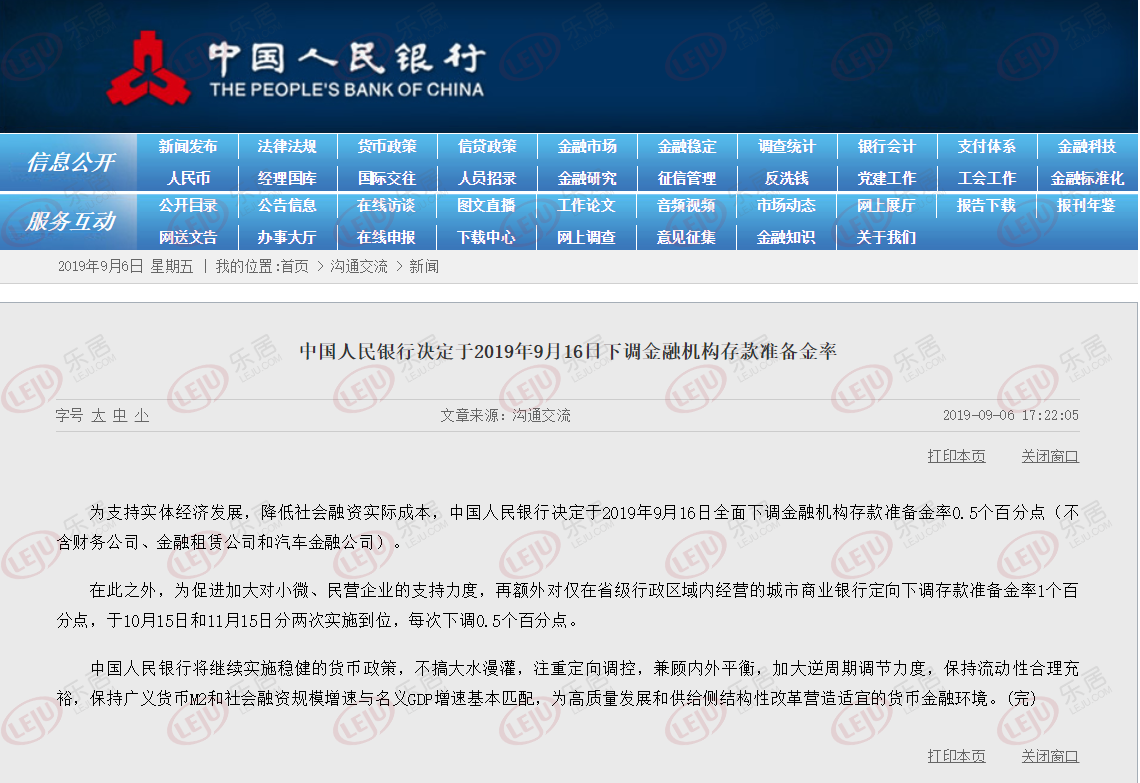Click top 关闭窗口 link
The image size is (1140, 783).
tap(1050, 457)
